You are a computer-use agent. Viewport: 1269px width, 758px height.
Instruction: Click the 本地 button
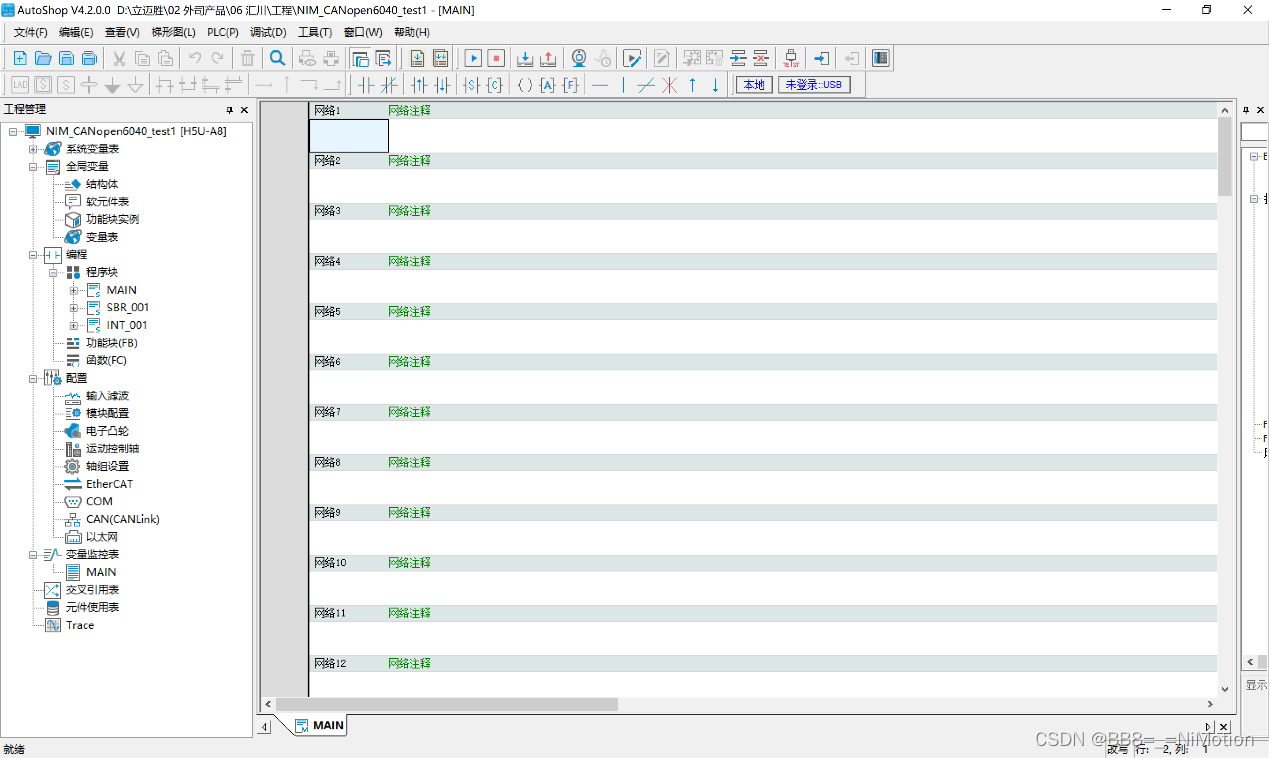[753, 85]
